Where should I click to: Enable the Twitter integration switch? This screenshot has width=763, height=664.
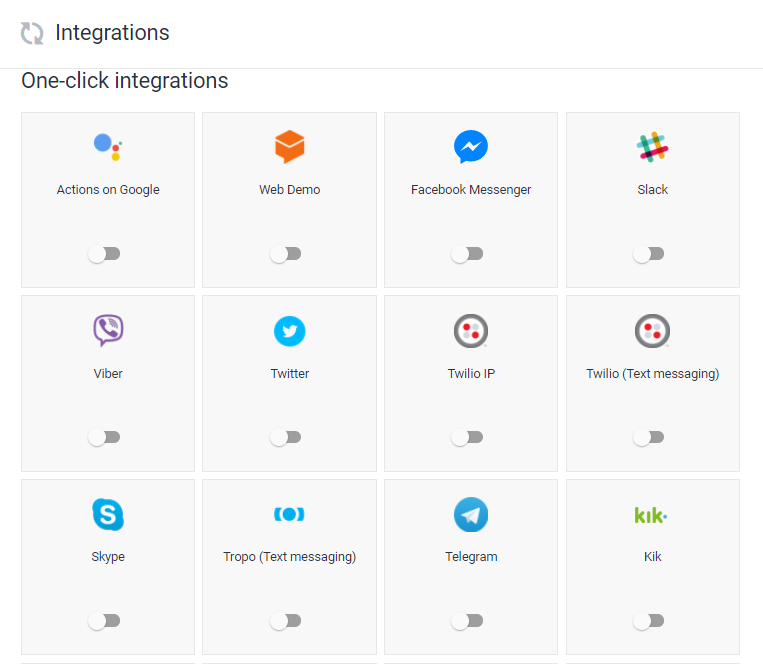[285, 437]
